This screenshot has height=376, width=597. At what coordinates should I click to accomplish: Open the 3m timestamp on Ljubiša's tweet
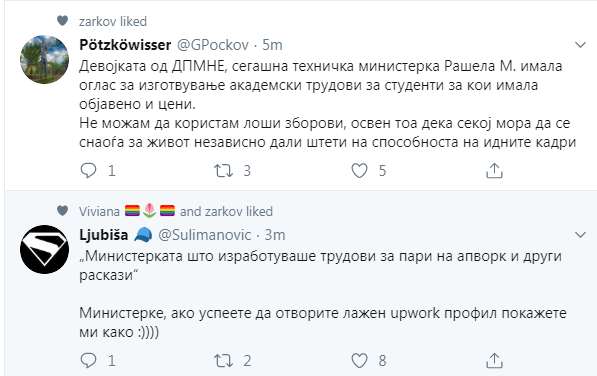coord(275,235)
